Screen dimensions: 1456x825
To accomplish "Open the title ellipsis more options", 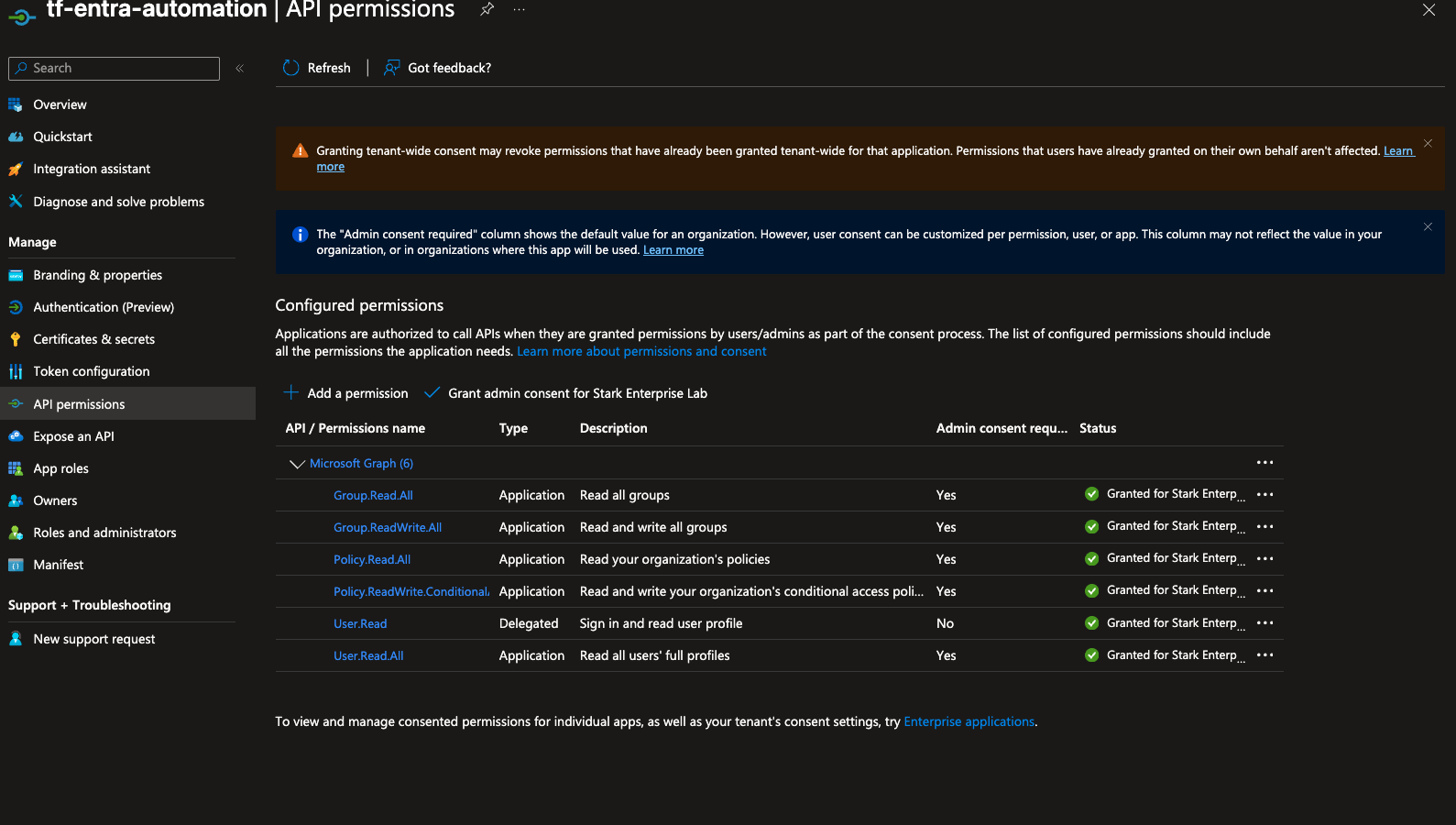I will click(520, 9).
